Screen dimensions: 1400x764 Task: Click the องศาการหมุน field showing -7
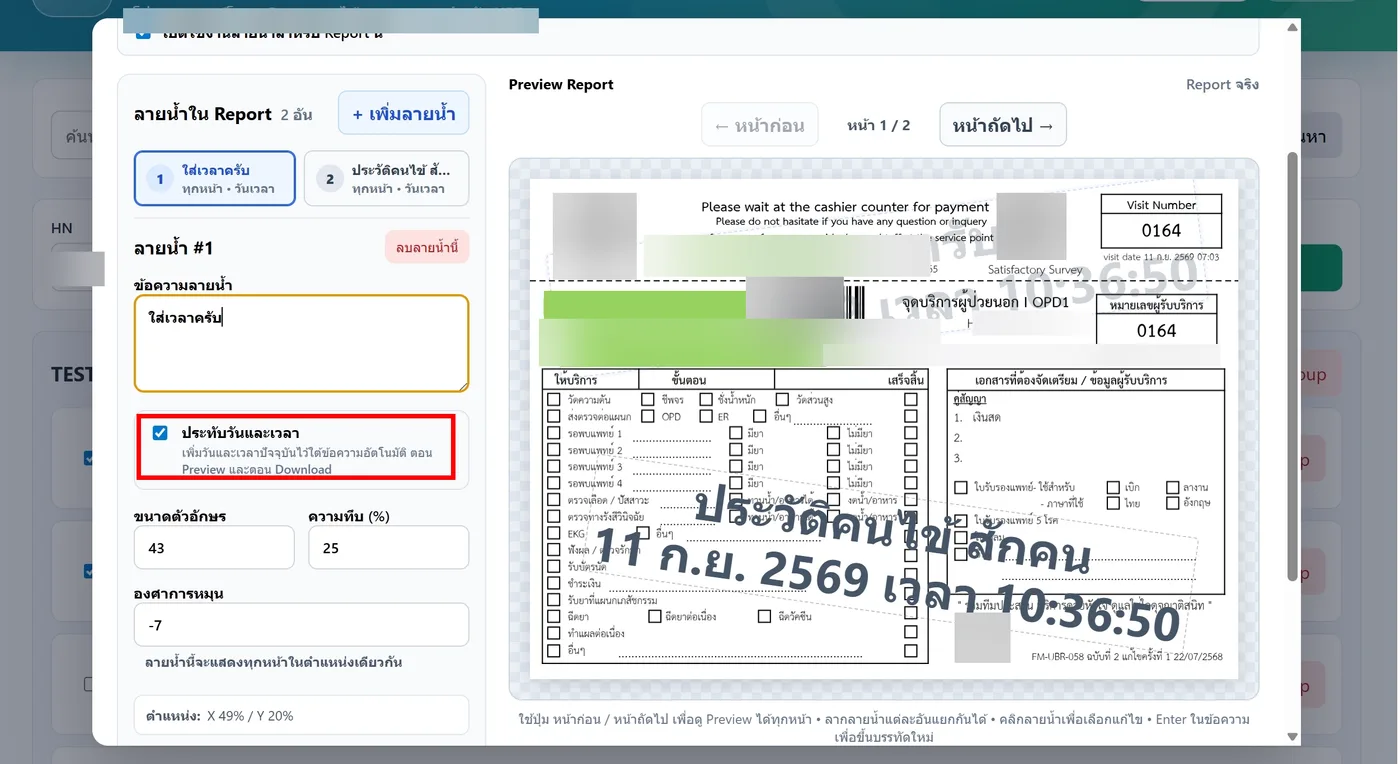pyautogui.click(x=301, y=625)
